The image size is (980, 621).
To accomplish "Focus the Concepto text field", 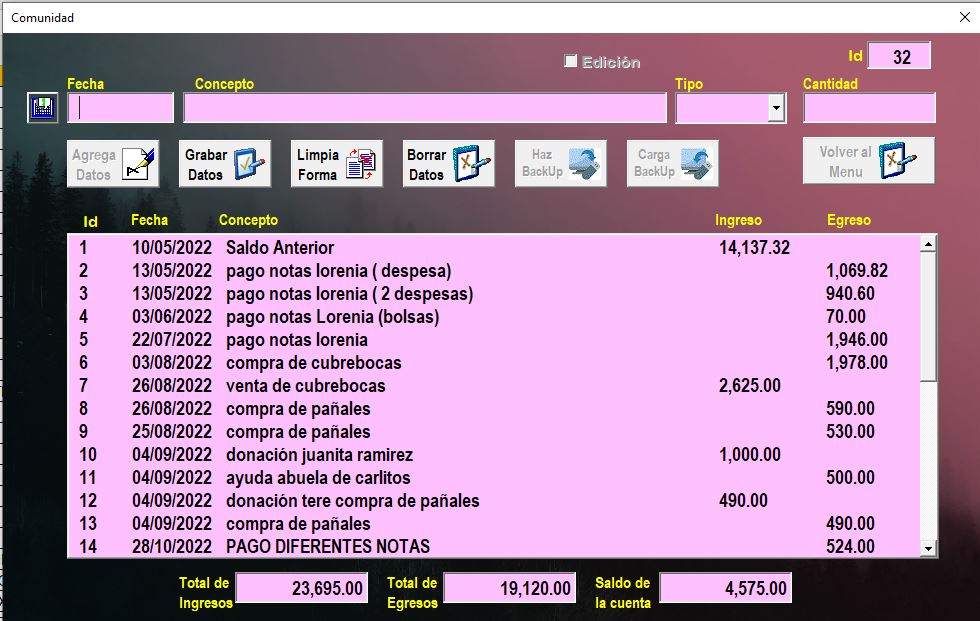I will coord(424,108).
